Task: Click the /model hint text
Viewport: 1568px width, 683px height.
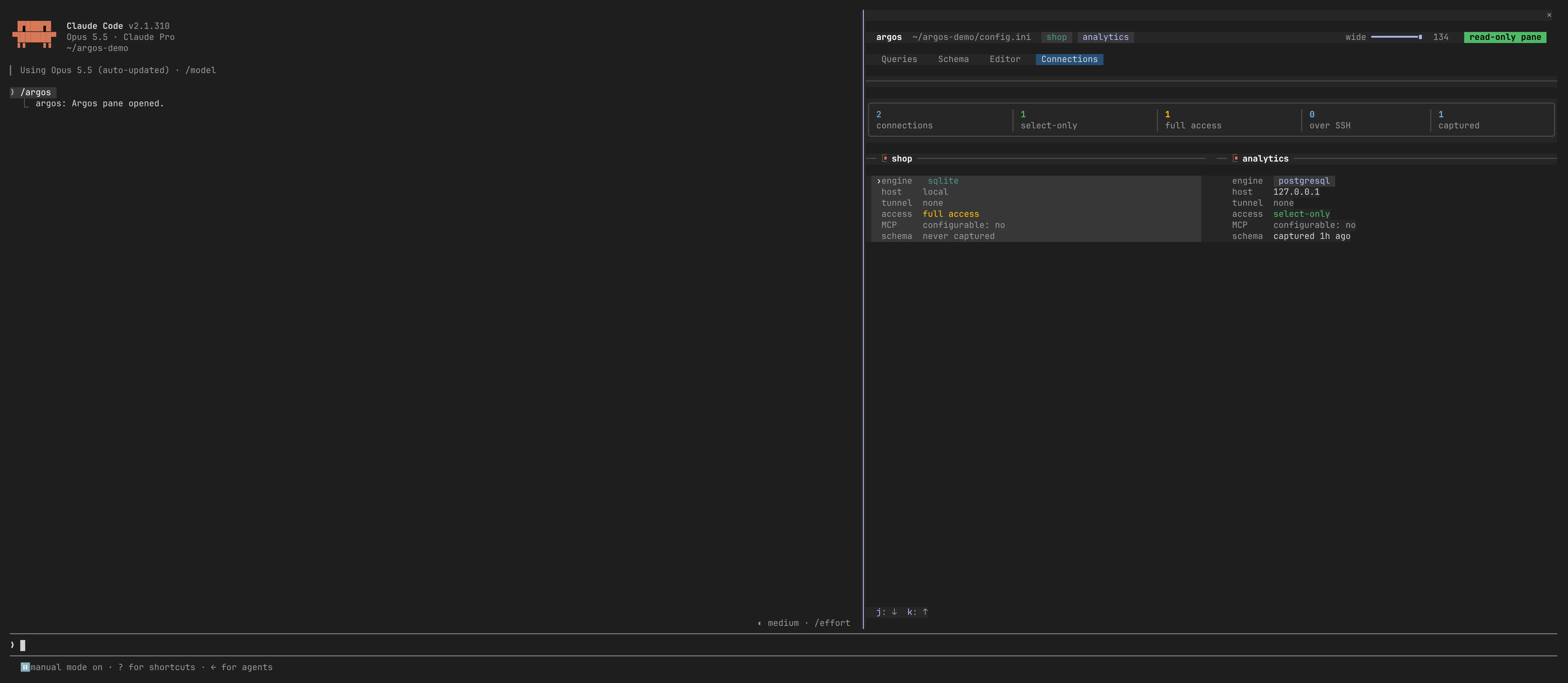Action: [x=200, y=71]
